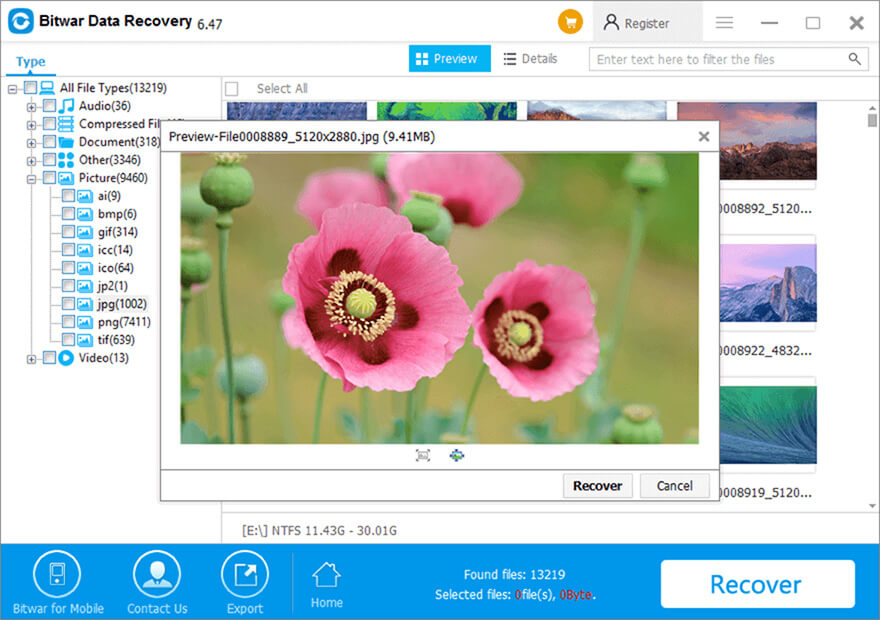The width and height of the screenshot is (880, 620).
Task: Switch to the Type tab
Action: (31, 62)
